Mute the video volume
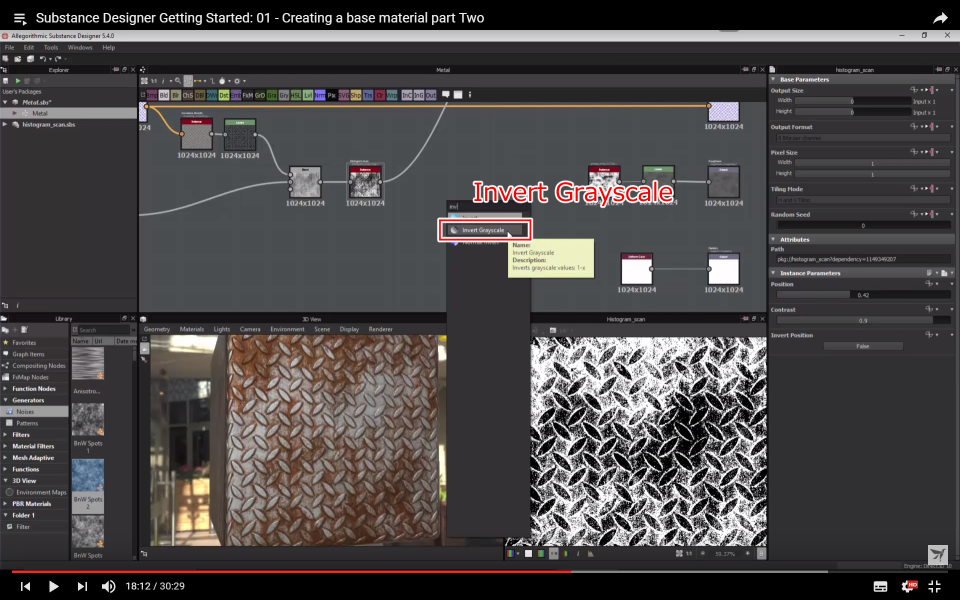The height and width of the screenshot is (600, 960). [x=108, y=586]
